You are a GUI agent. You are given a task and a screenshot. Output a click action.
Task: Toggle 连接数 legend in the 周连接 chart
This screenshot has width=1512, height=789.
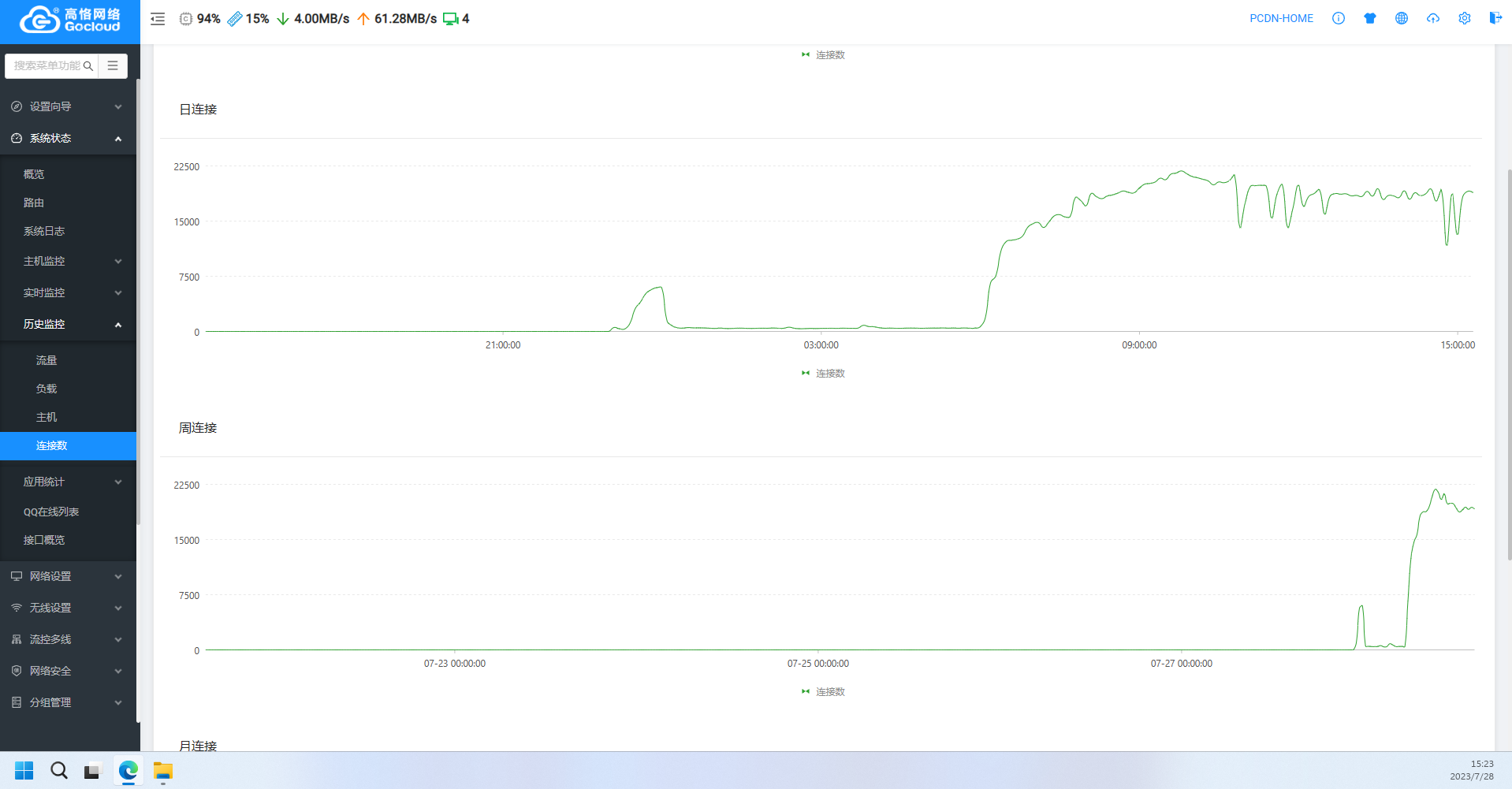(823, 692)
